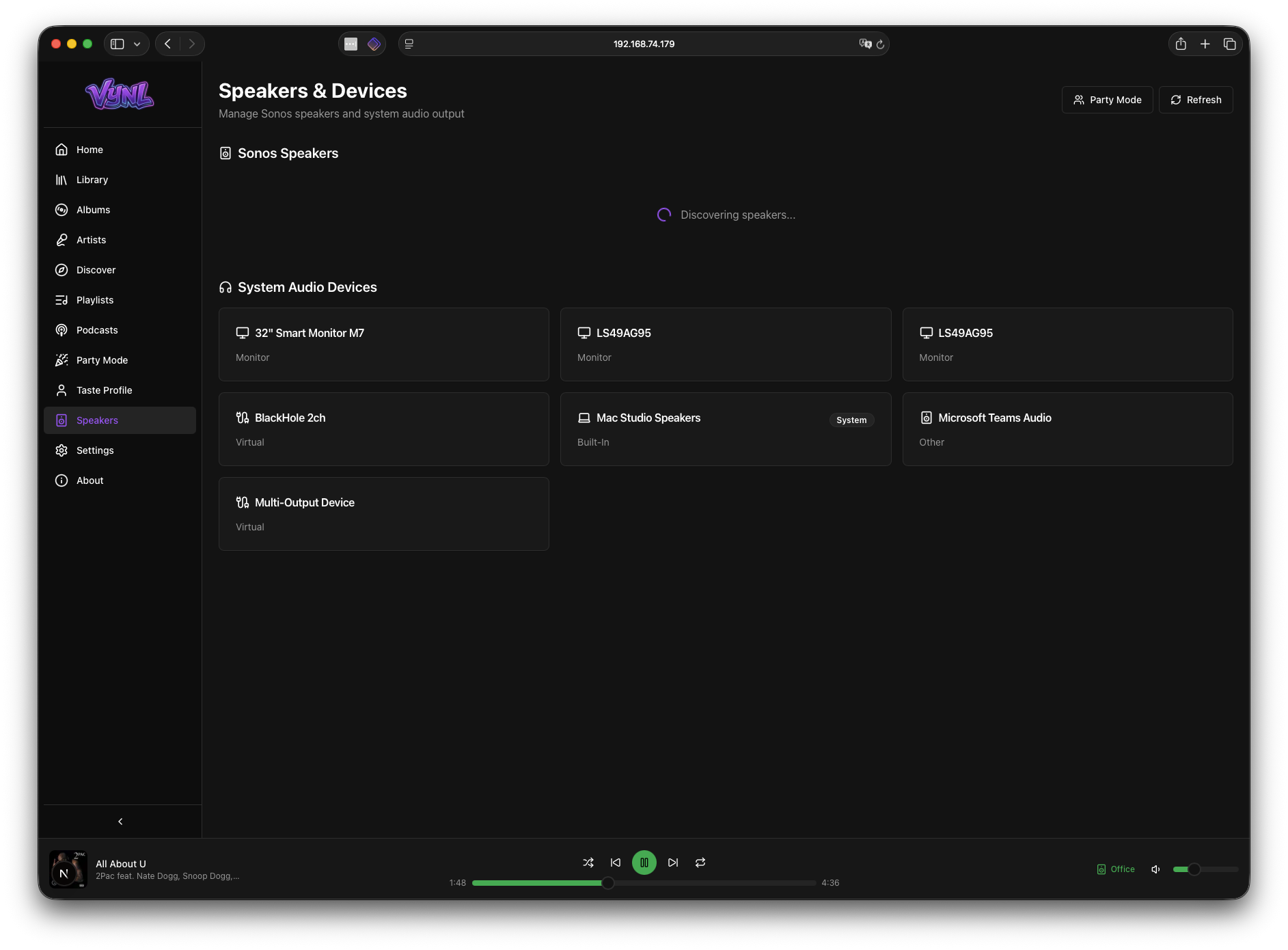Collapse the sidebar with chevron
Viewport: 1288px width, 950px height.
tap(120, 822)
